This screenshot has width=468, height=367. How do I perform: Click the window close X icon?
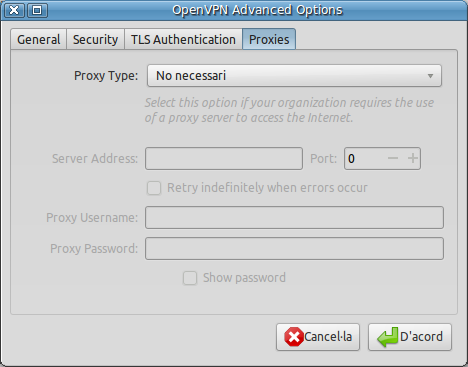tap(14, 10)
